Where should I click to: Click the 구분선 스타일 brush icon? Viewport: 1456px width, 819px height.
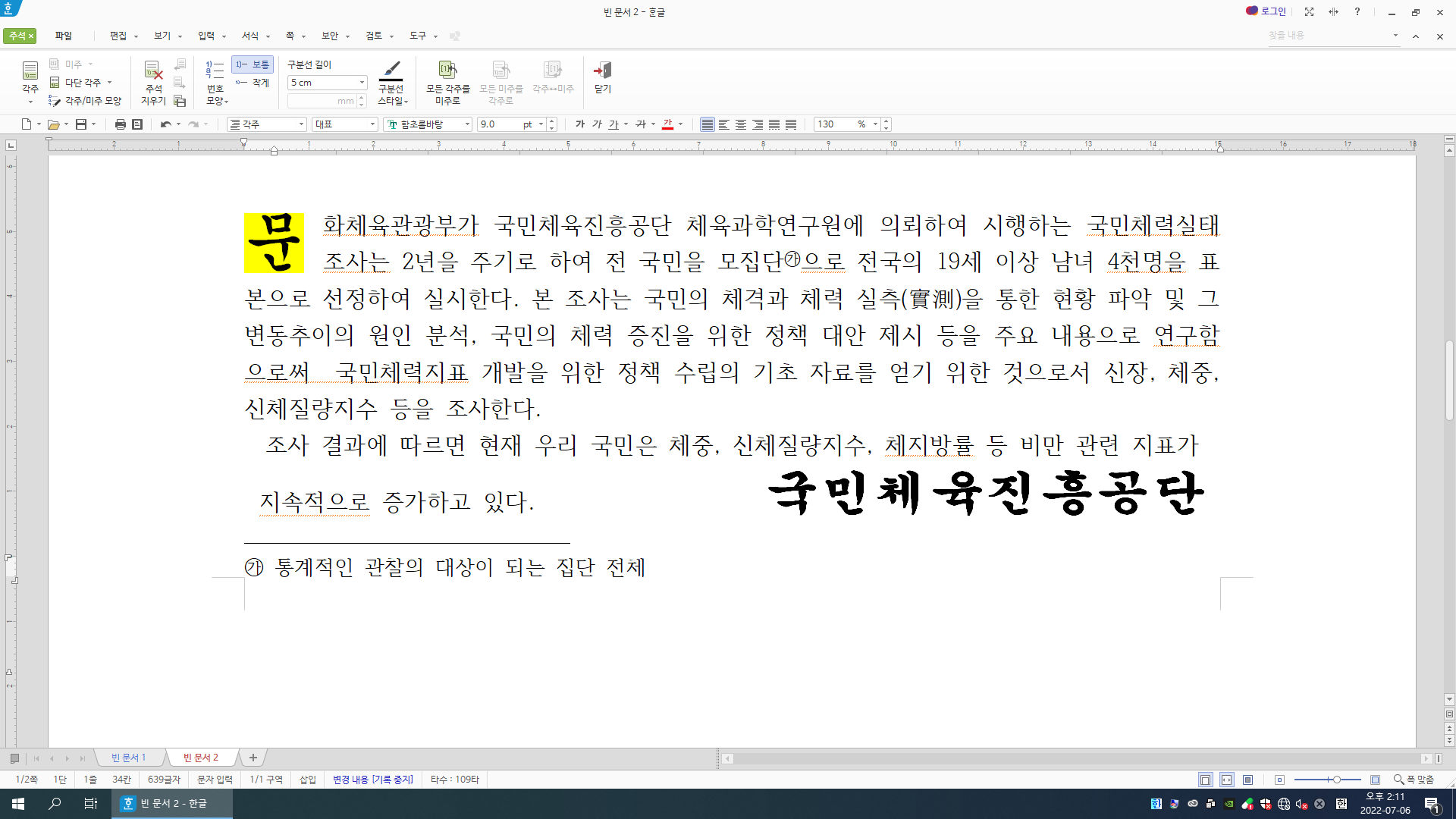tap(391, 71)
